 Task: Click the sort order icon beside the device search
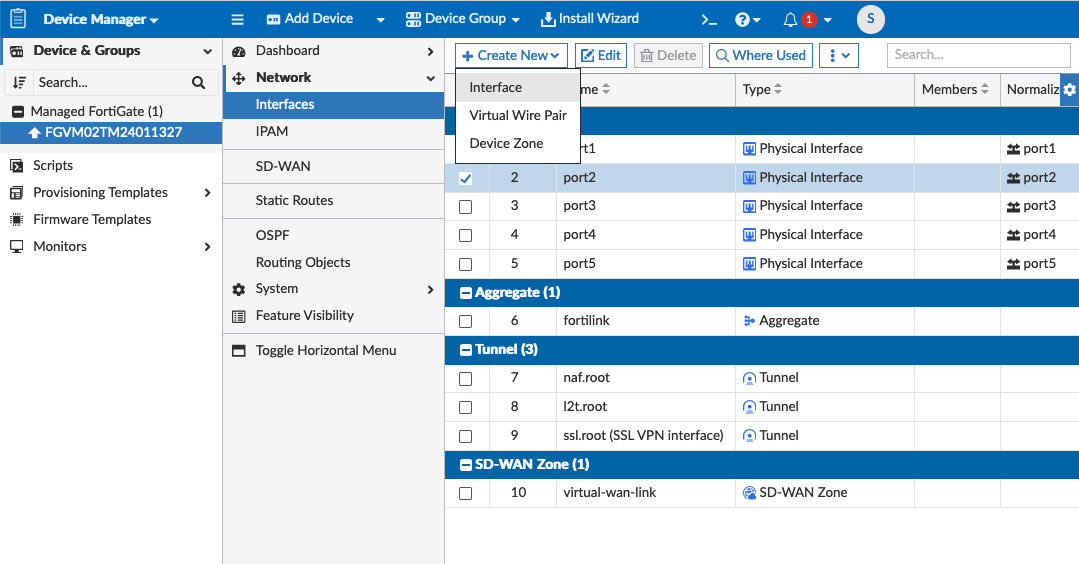(19, 83)
